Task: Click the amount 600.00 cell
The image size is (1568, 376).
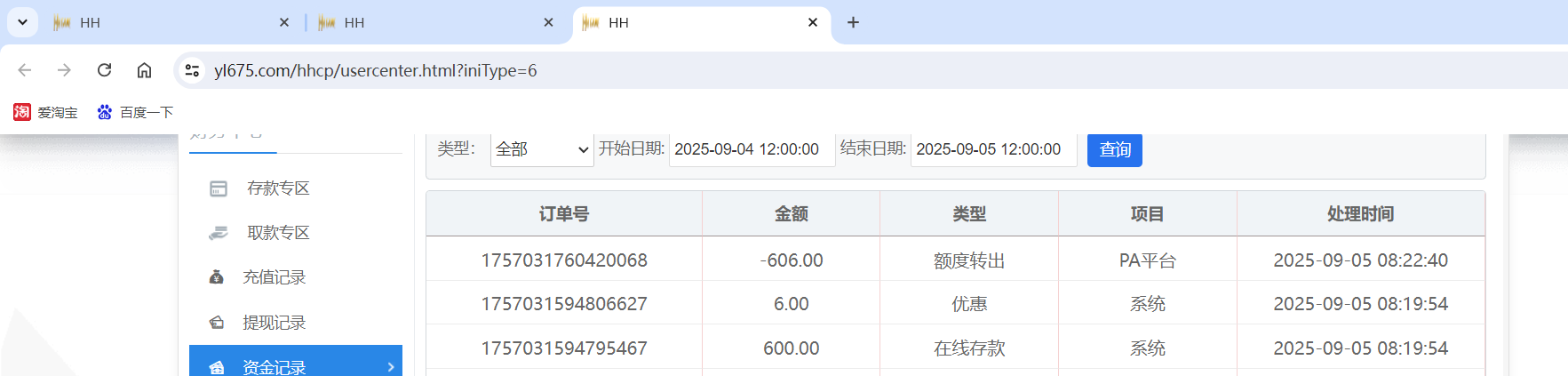Action: point(792,348)
